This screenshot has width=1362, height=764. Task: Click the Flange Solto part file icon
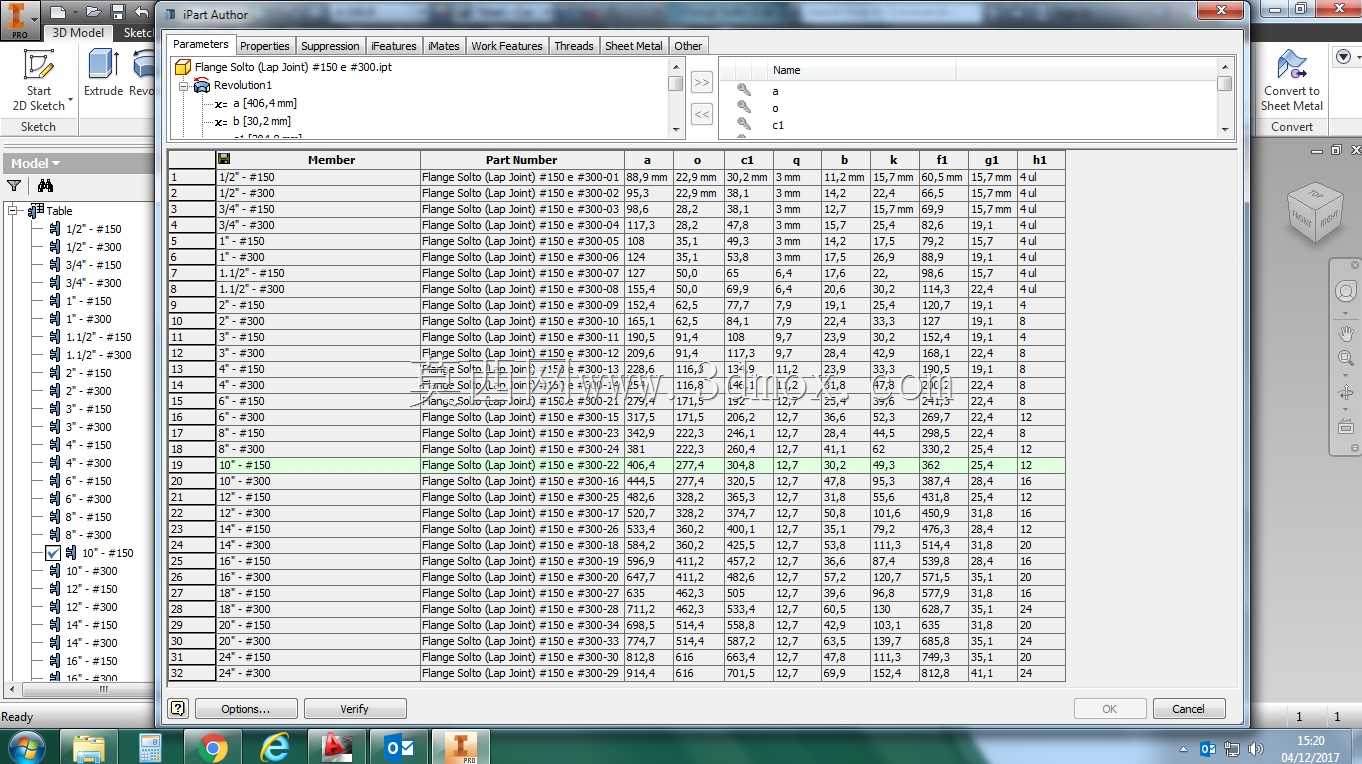click(x=183, y=67)
